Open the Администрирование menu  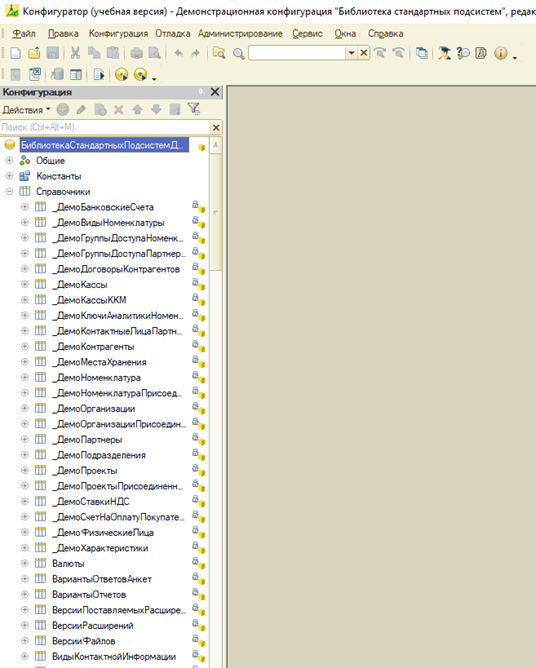(x=240, y=33)
